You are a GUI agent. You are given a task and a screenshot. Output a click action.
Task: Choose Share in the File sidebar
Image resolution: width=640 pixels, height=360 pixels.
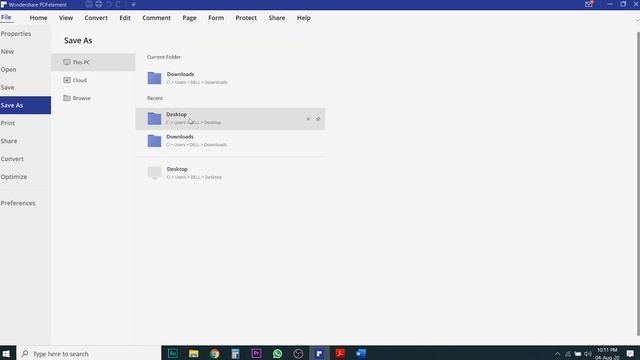click(x=25, y=141)
